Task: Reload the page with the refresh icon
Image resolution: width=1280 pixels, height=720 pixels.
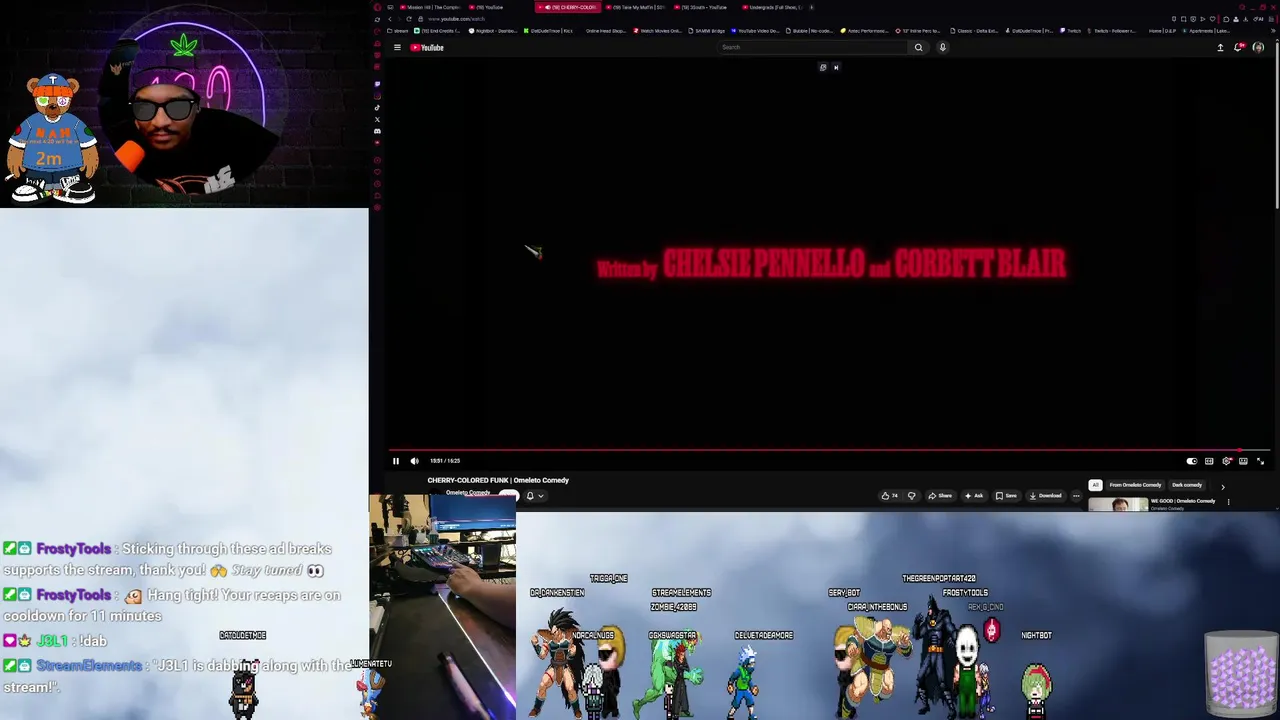Action: click(x=409, y=19)
